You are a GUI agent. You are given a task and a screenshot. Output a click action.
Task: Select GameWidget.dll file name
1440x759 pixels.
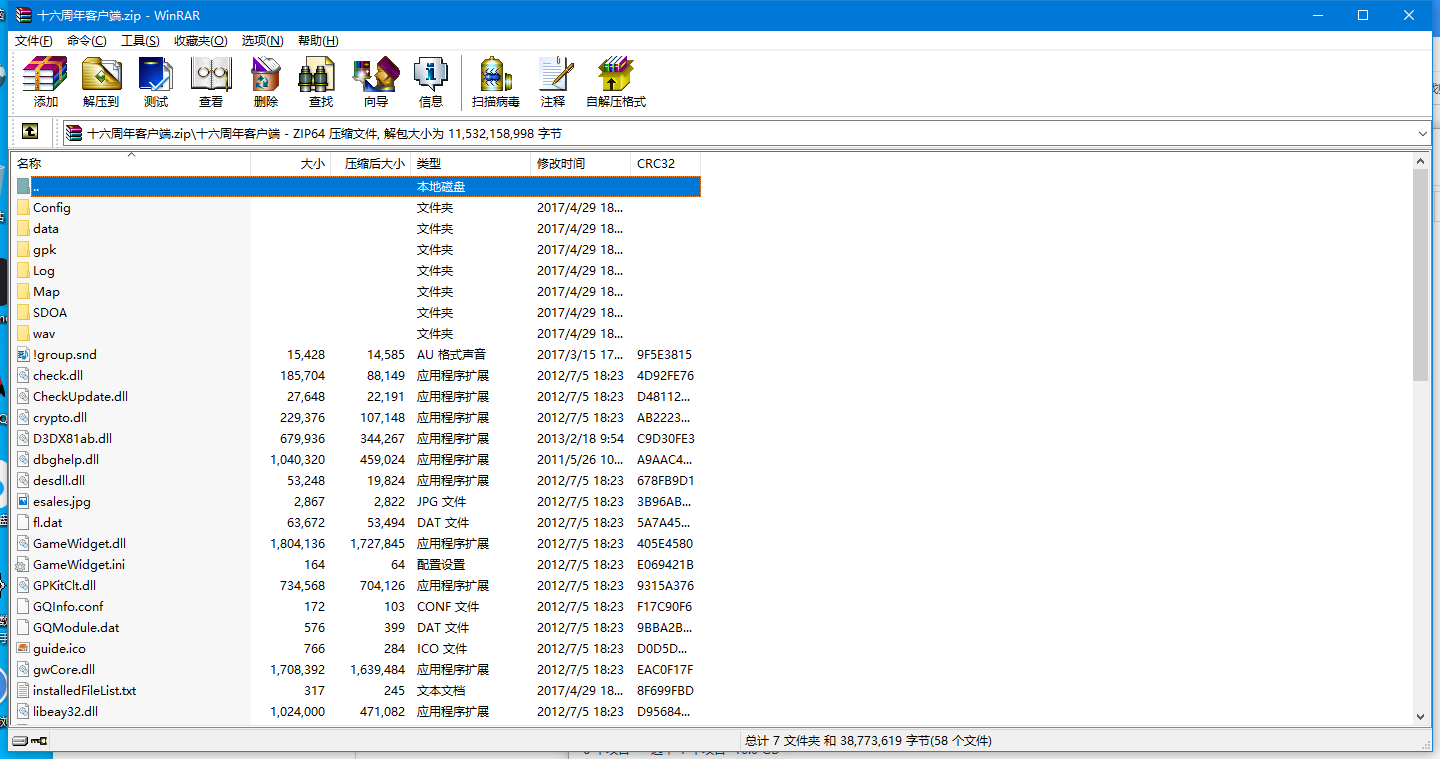[79, 544]
